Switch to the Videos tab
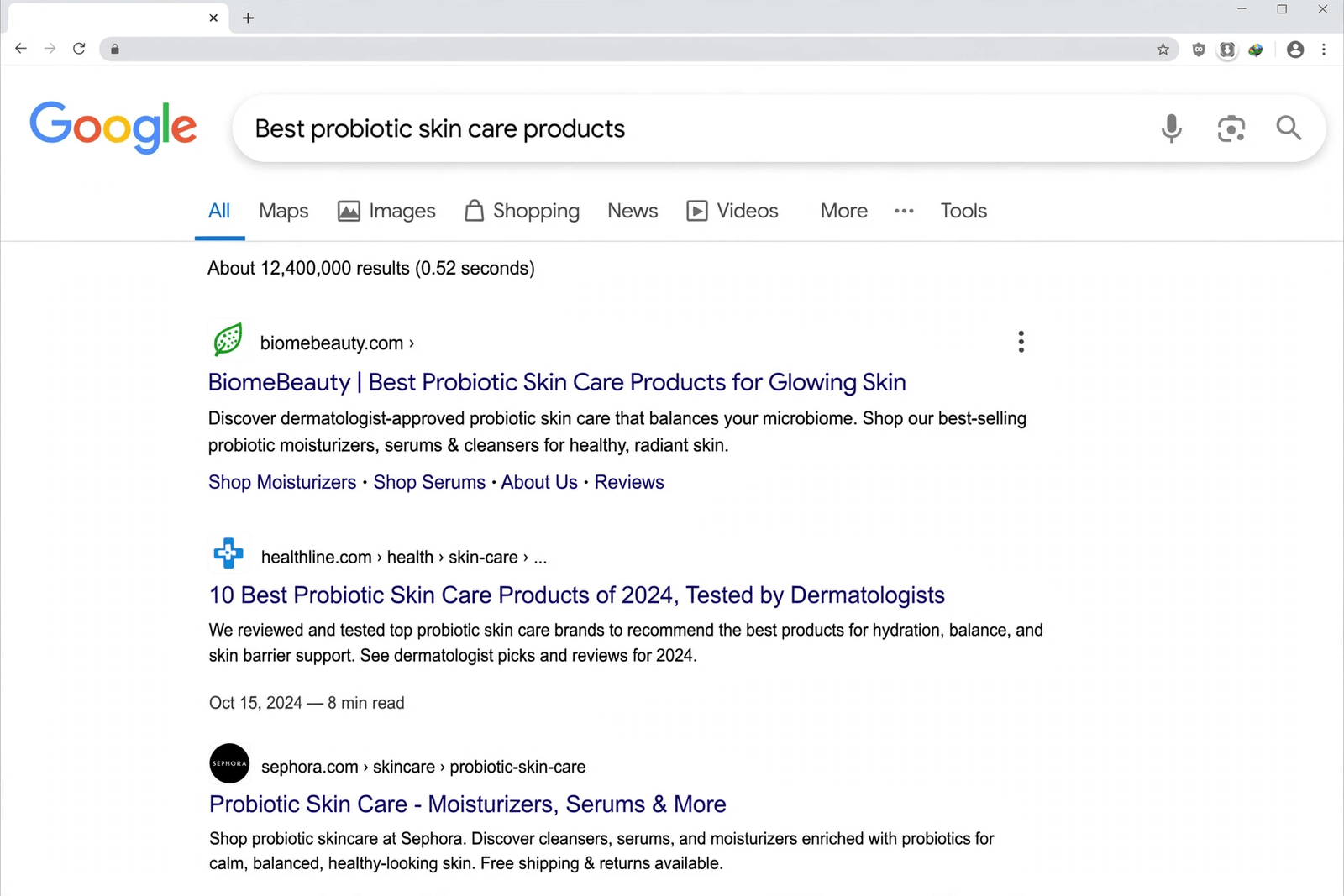 point(732,211)
